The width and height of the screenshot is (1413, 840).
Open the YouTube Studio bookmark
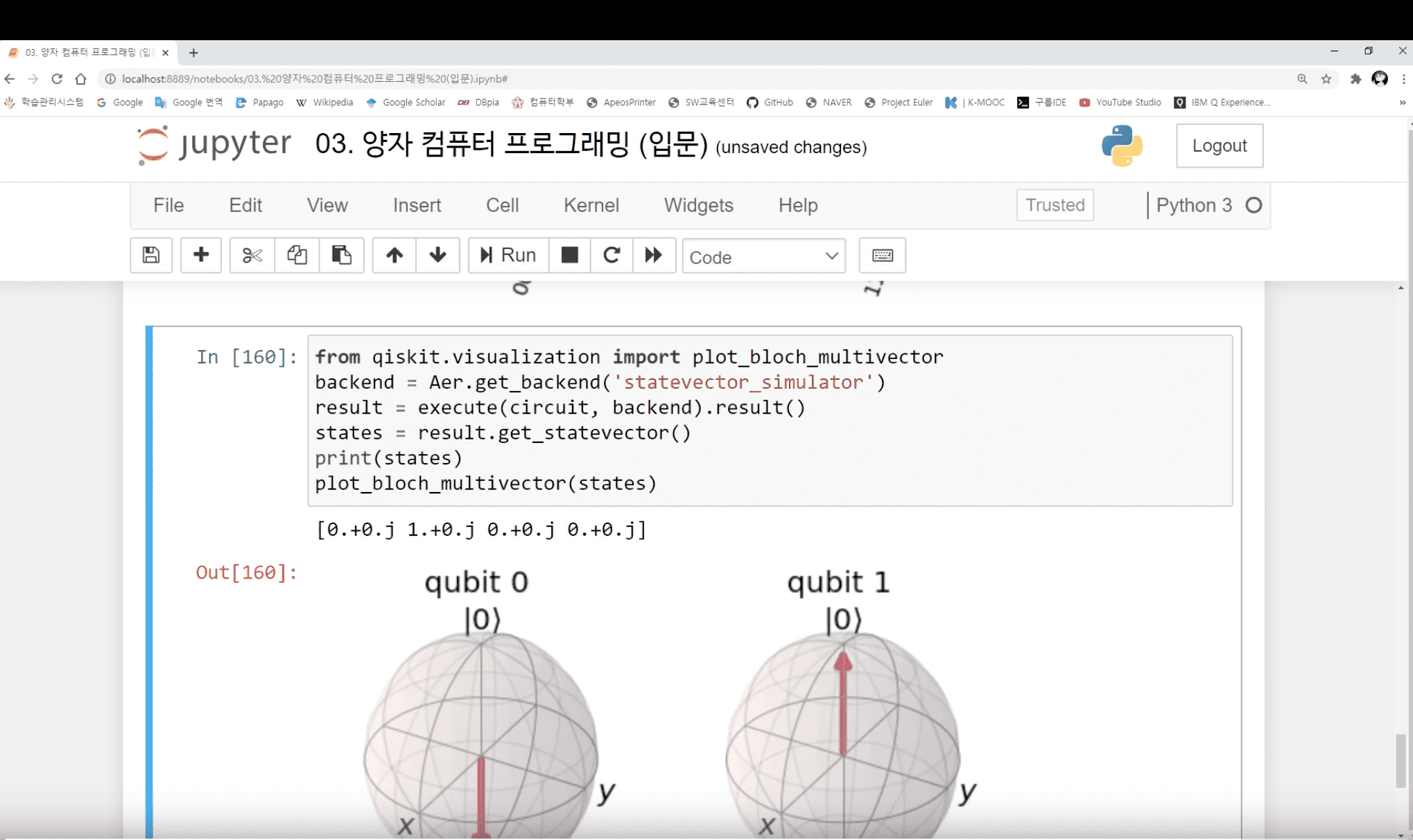[x=1120, y=103]
